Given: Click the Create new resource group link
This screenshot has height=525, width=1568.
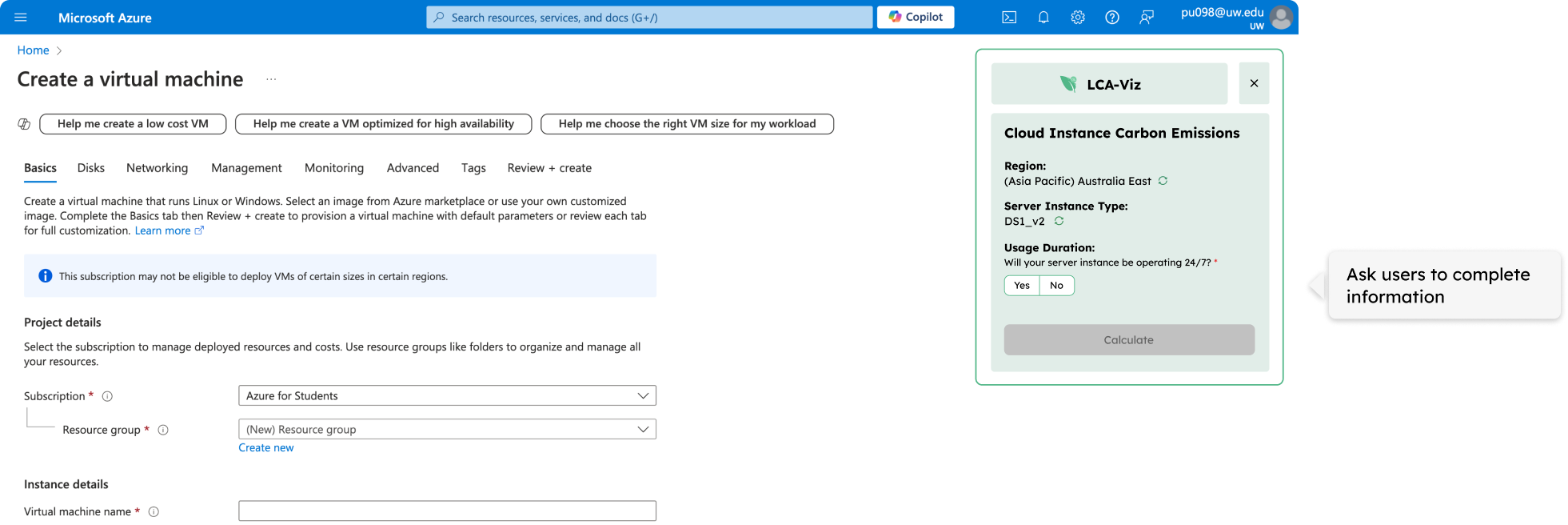Looking at the screenshot, I should click(266, 448).
